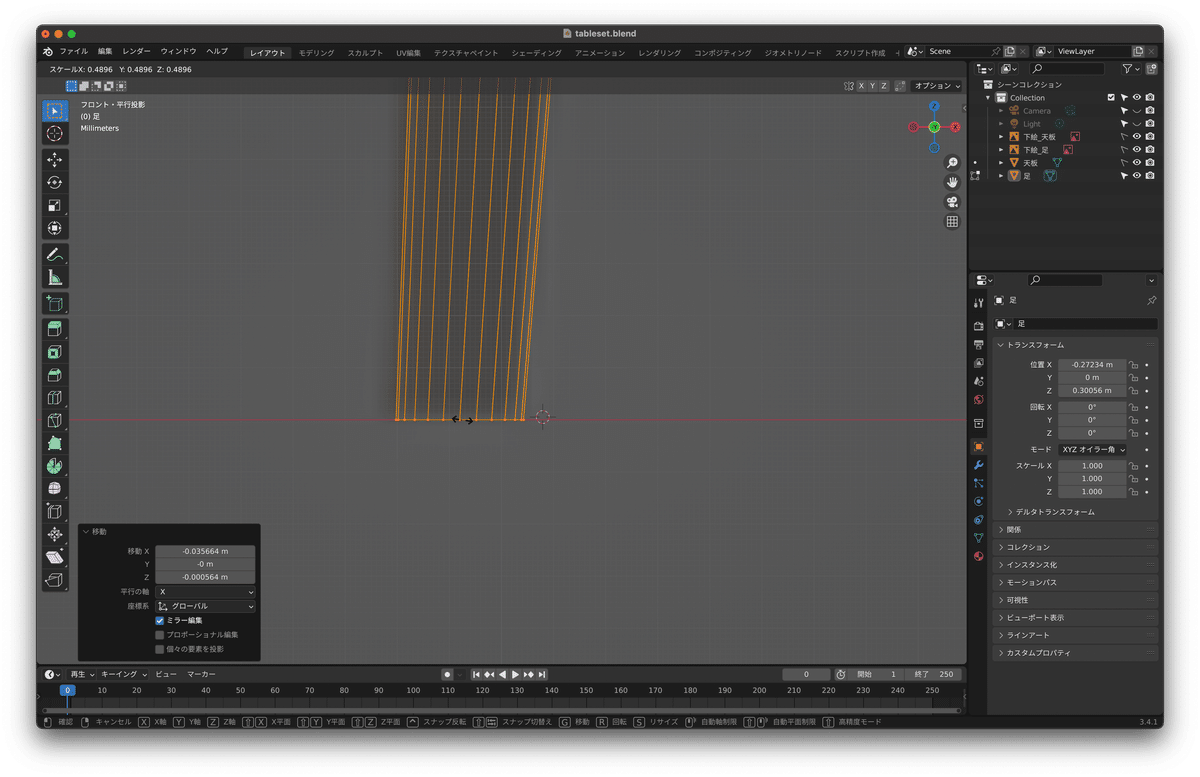Select the Shear tool
Image resolution: width=1200 pixels, height=777 pixels.
(x=54, y=558)
